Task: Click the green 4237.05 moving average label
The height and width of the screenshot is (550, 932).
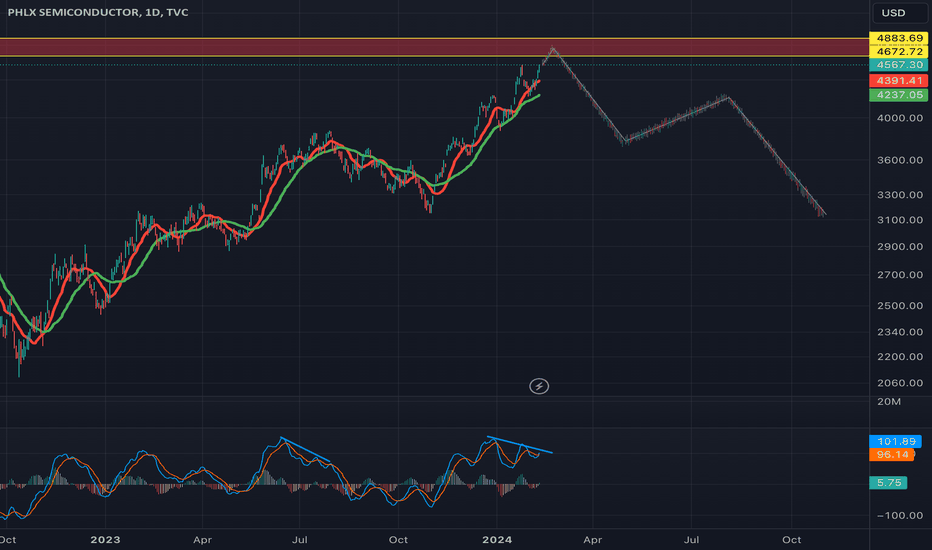Action: point(899,95)
